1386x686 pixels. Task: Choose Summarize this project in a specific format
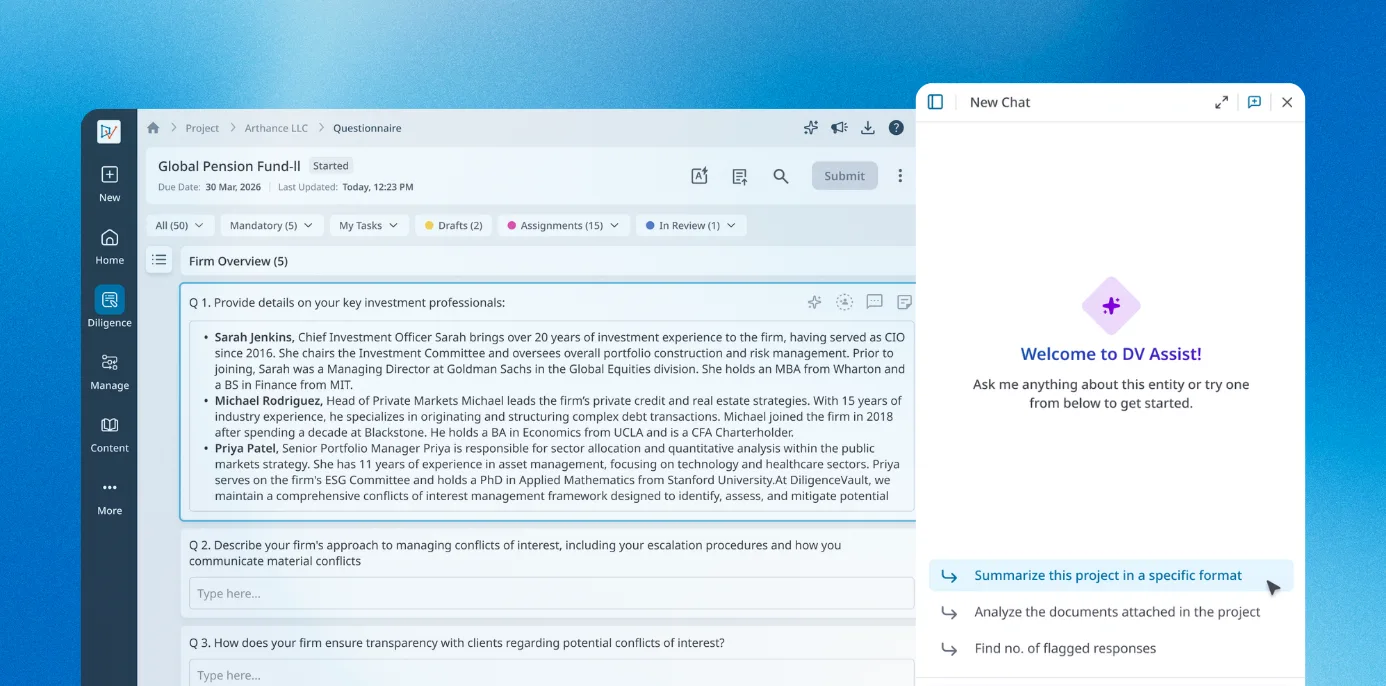[x=1111, y=575]
